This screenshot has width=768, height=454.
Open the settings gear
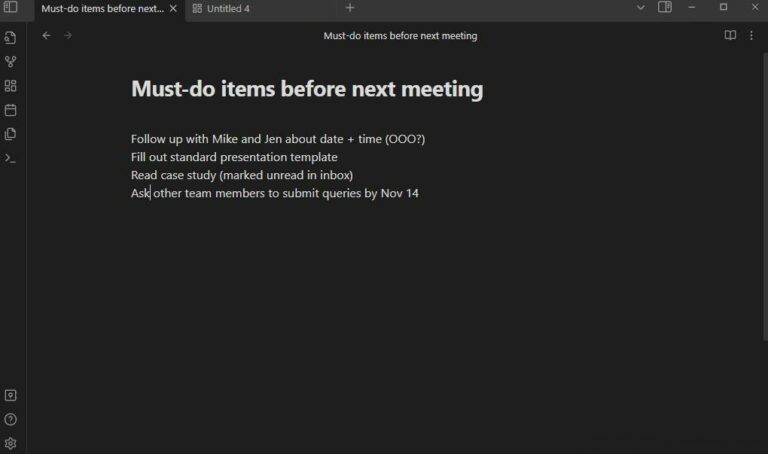pyautogui.click(x=10, y=443)
